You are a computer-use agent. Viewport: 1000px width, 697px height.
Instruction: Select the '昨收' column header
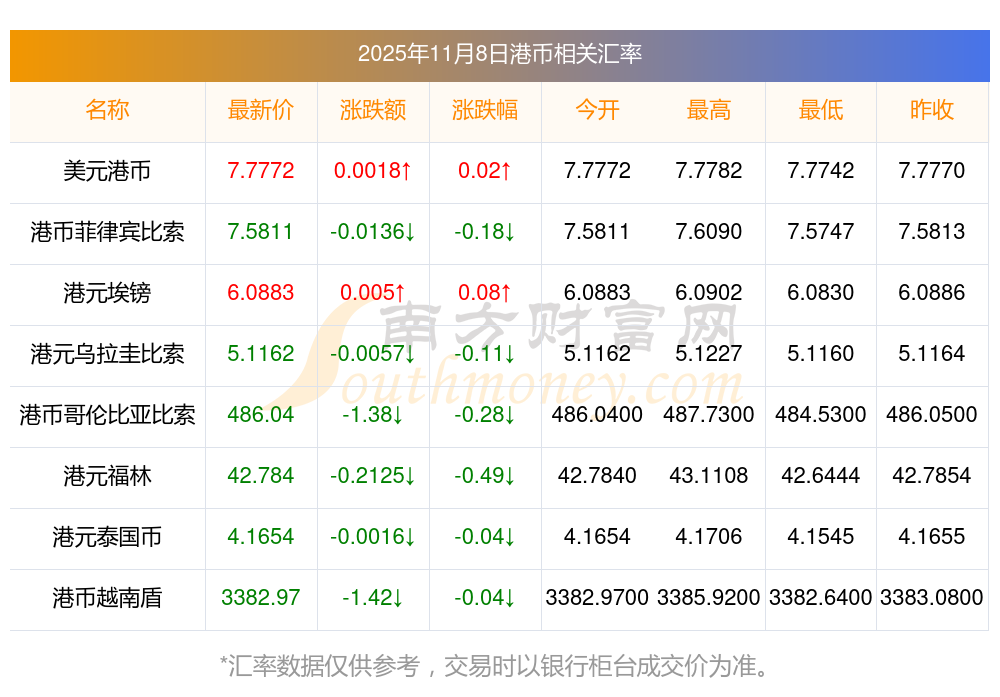coord(932,110)
